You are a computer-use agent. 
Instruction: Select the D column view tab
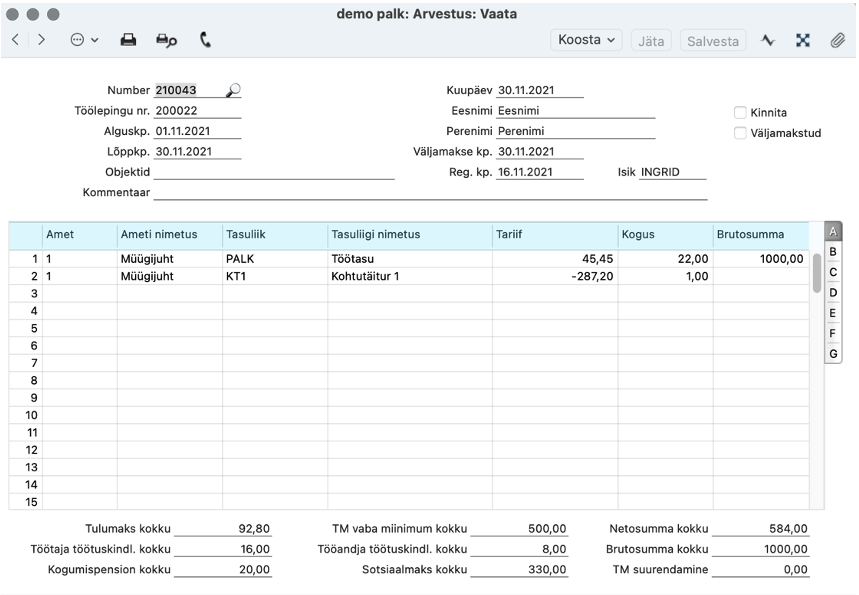click(x=833, y=293)
